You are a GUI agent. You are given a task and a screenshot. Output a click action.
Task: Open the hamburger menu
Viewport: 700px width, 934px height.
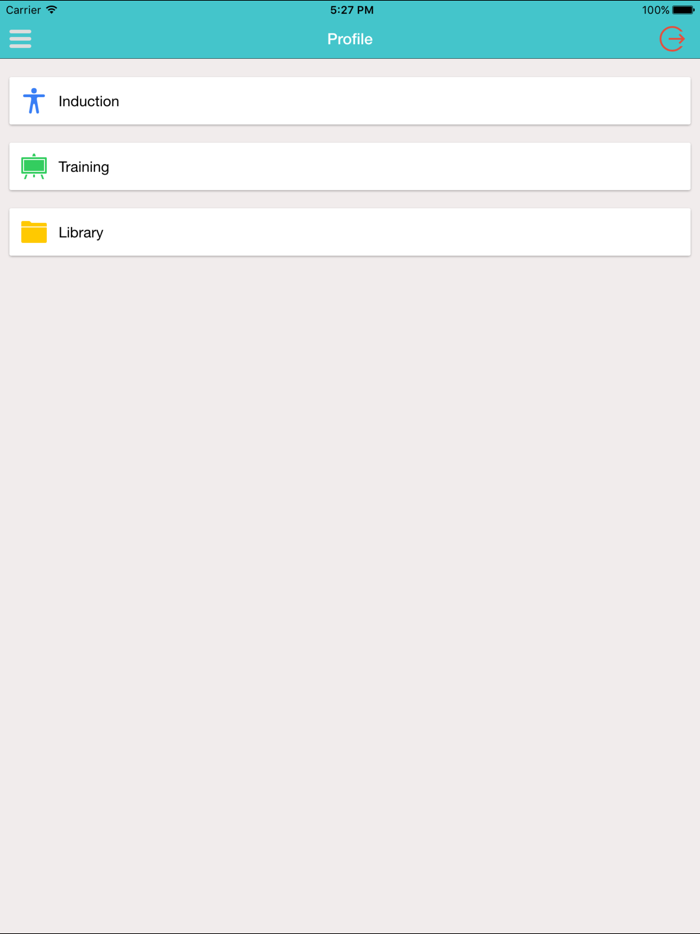point(20,39)
